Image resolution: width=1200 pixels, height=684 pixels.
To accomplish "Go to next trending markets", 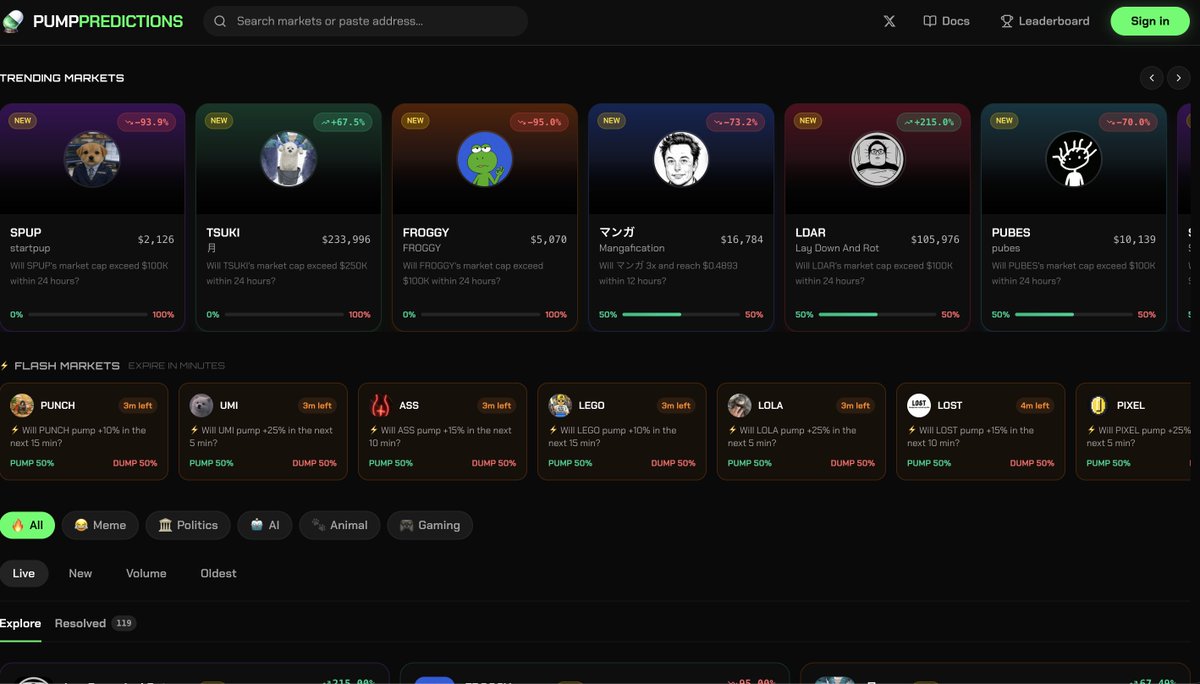I will tap(1179, 78).
